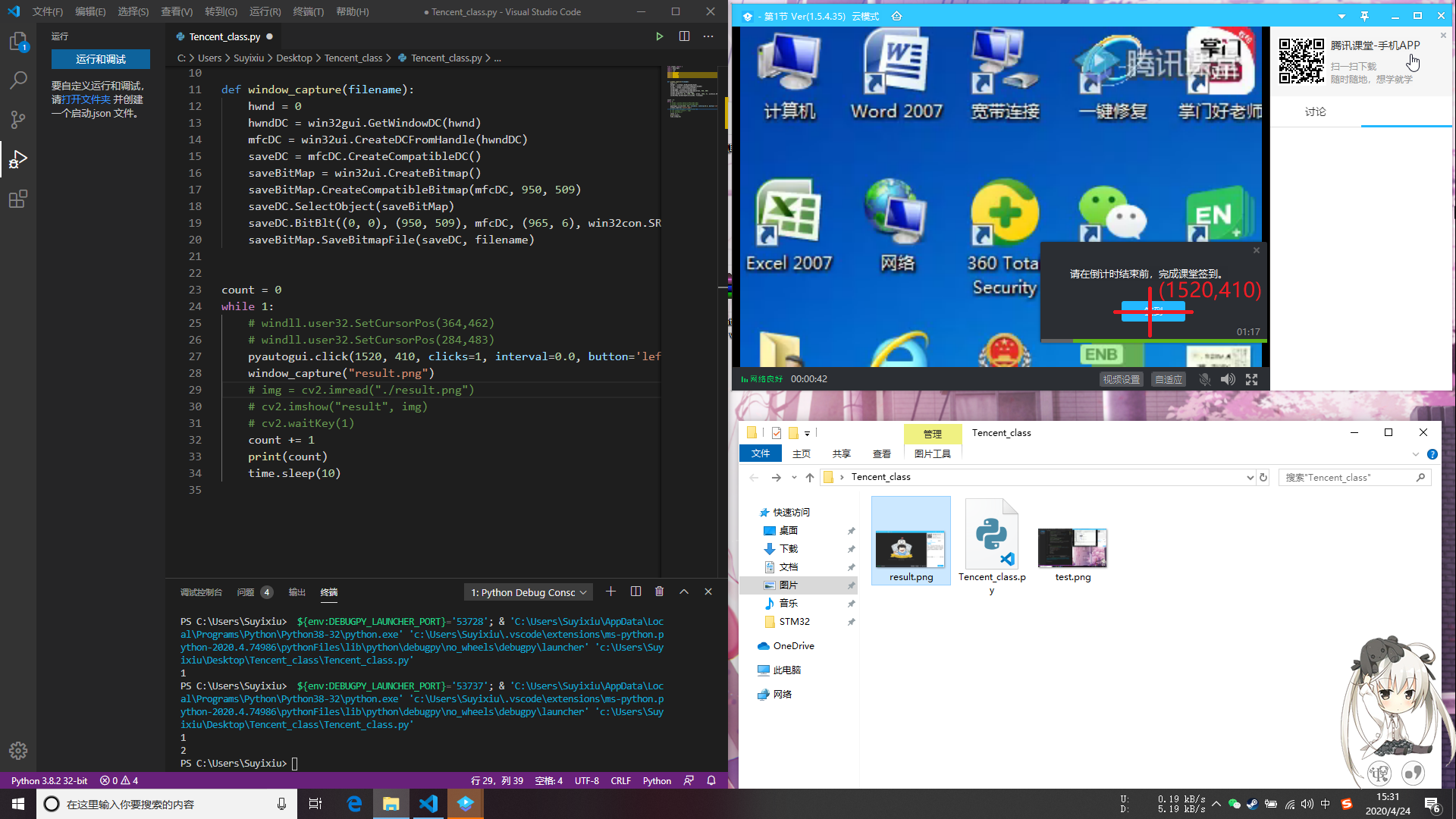Collapse the ribbon using the chevron
Image resolution: width=1456 pixels, height=819 pixels.
coord(1415,453)
